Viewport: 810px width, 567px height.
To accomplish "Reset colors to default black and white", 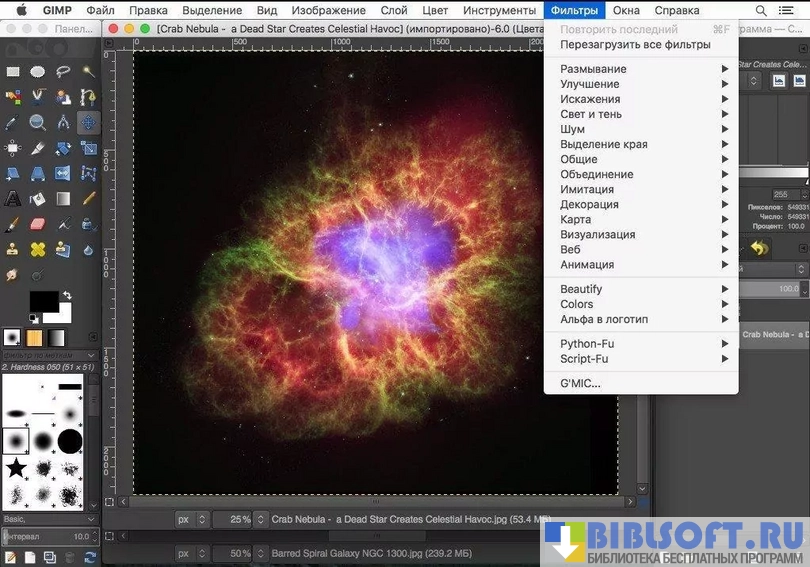I will [34, 319].
